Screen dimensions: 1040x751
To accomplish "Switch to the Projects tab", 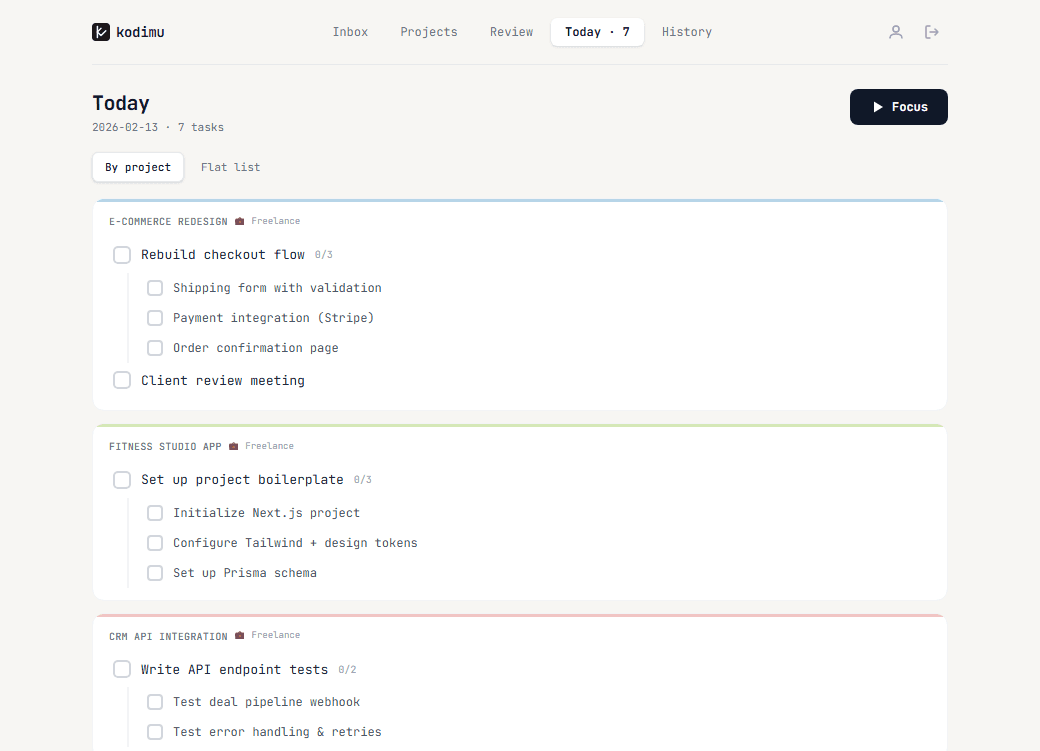I will (428, 31).
